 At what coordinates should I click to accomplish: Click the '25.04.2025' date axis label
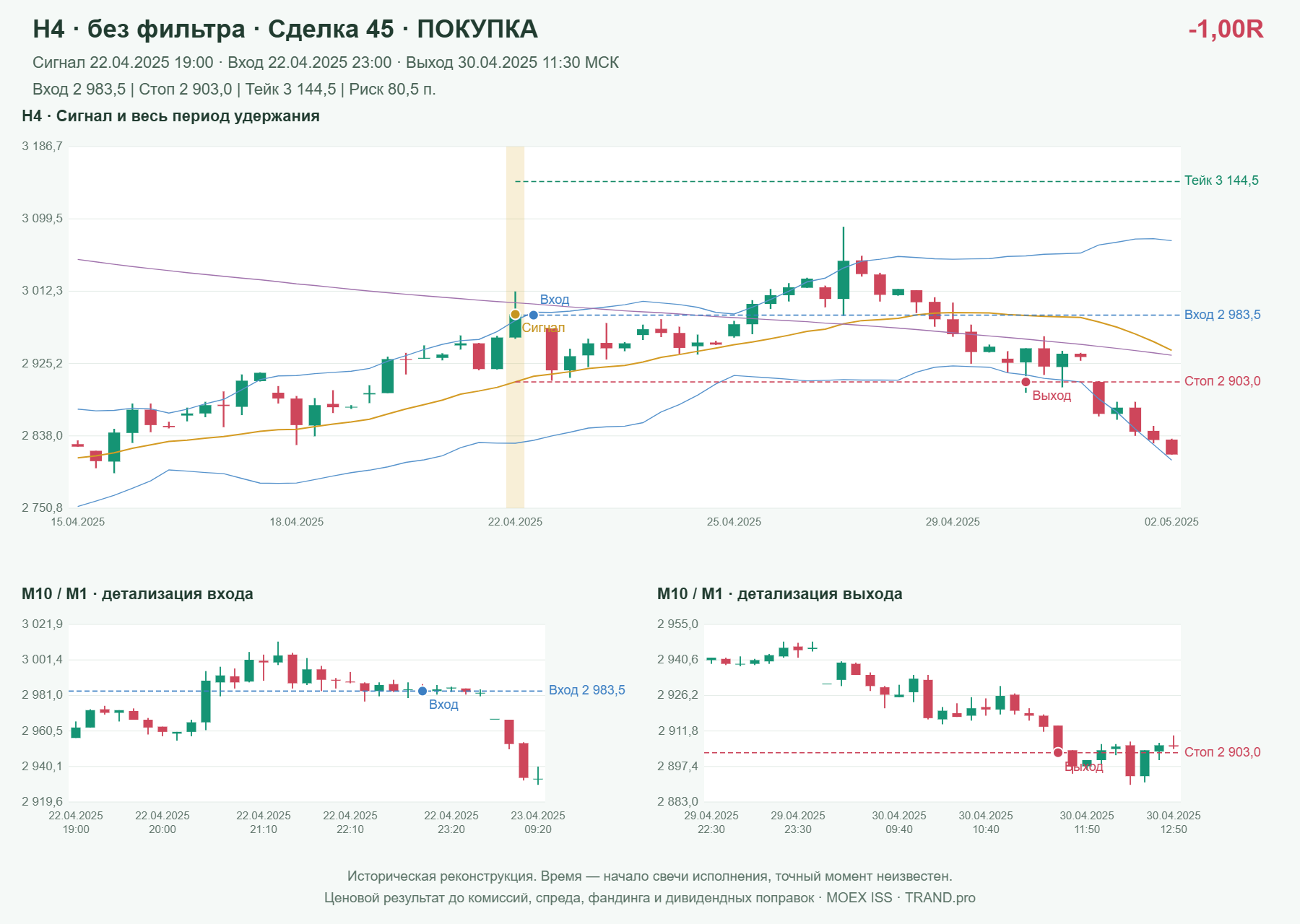pyautogui.click(x=734, y=522)
